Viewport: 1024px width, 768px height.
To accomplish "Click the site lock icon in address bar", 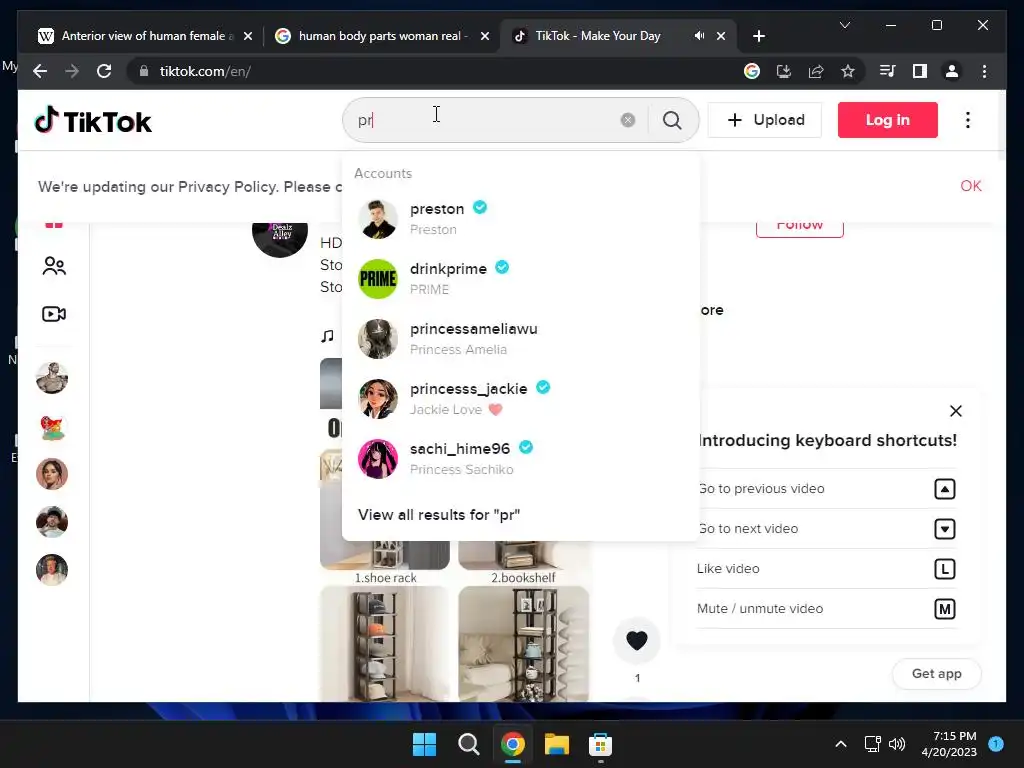I will [x=144, y=71].
